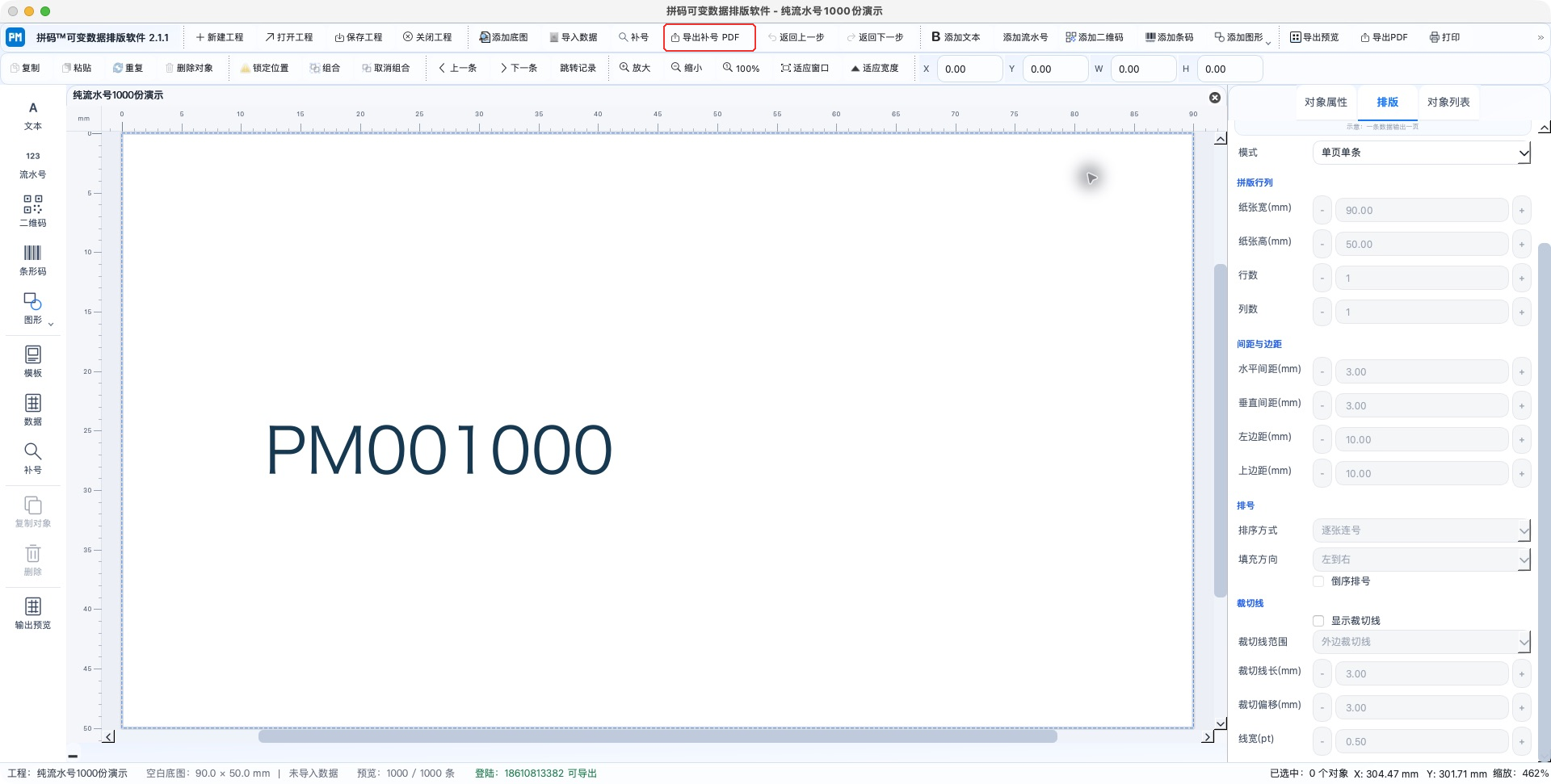
Task: Click 新建工程 new project
Action: (219, 37)
